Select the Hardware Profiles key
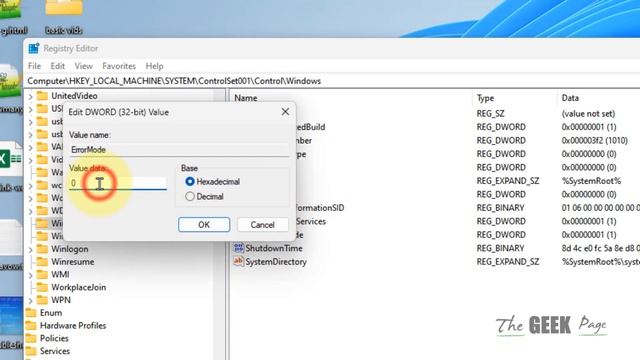 73,326
